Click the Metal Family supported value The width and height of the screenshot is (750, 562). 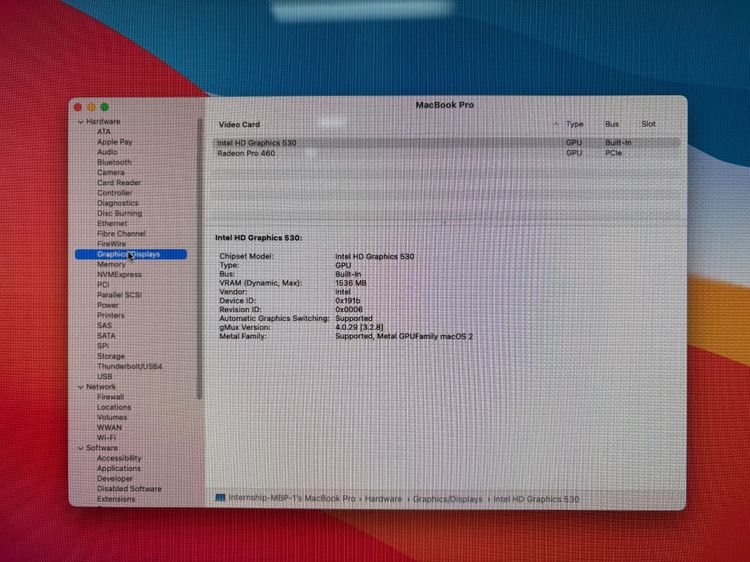(404, 337)
